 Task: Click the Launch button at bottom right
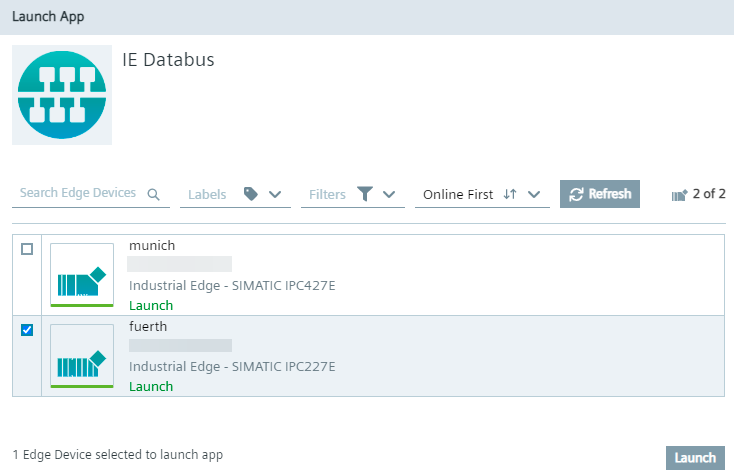695,458
